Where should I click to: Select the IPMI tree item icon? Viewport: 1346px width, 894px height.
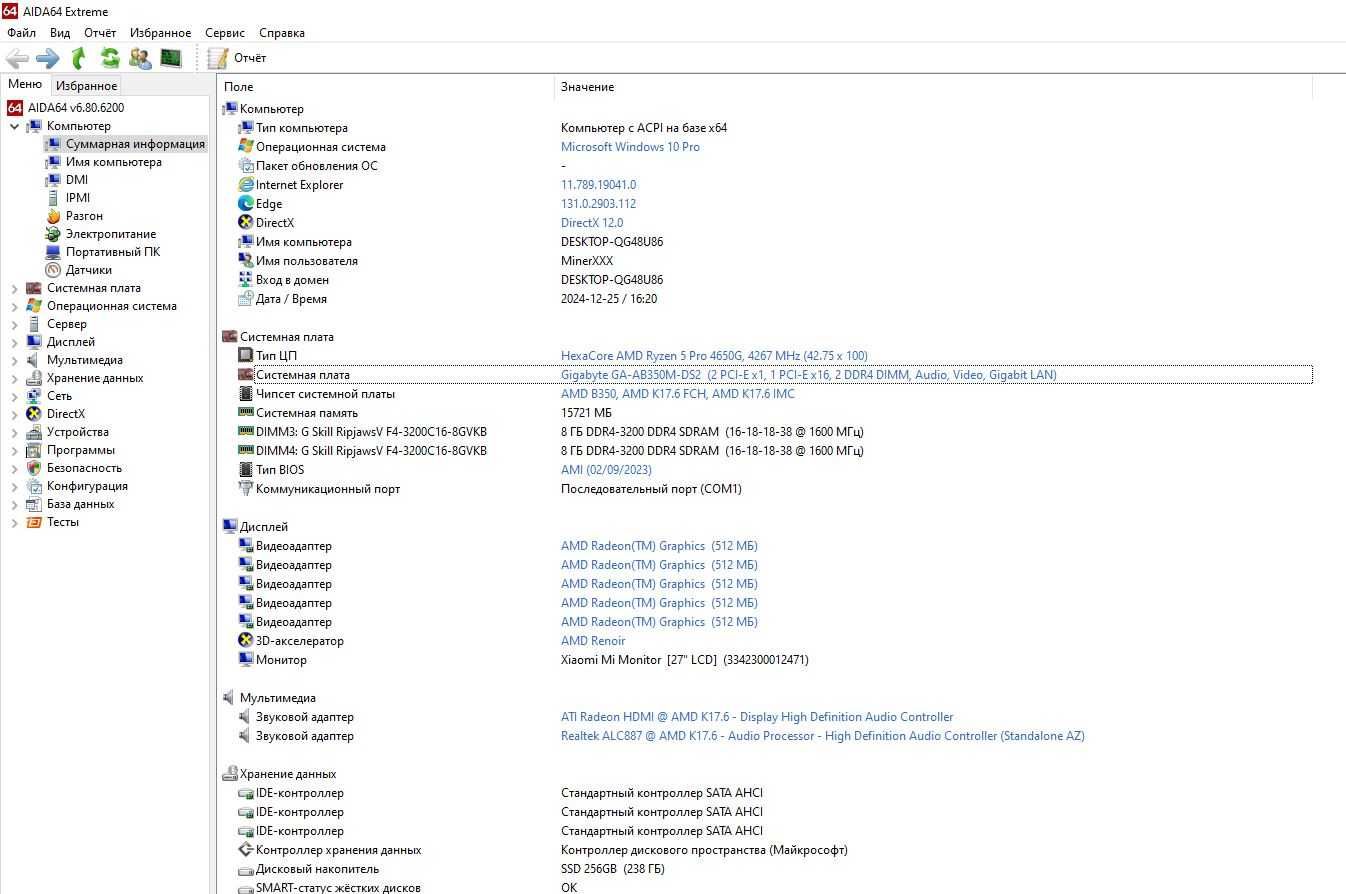[x=53, y=198]
